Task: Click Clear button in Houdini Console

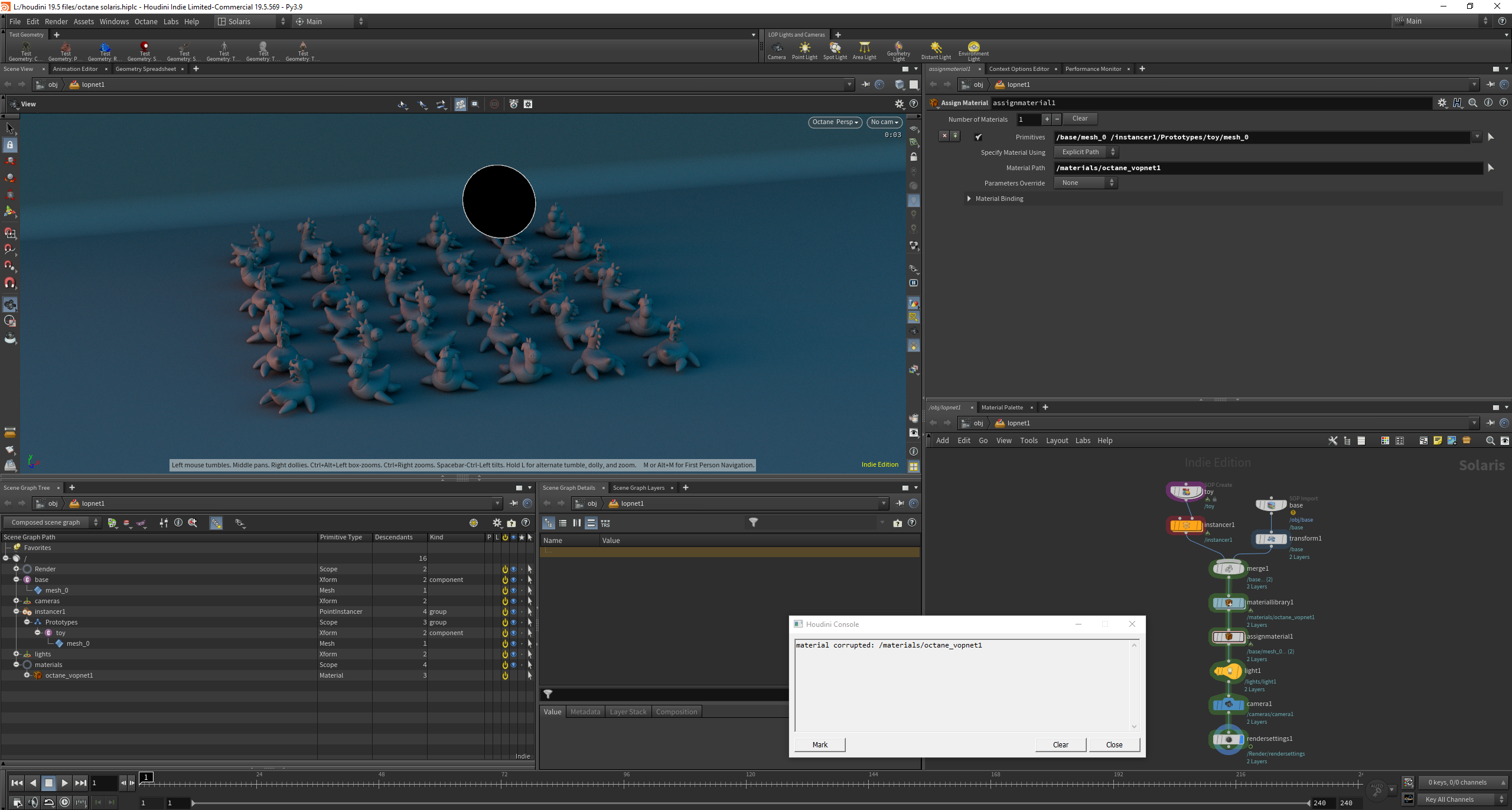Action: [x=1060, y=744]
